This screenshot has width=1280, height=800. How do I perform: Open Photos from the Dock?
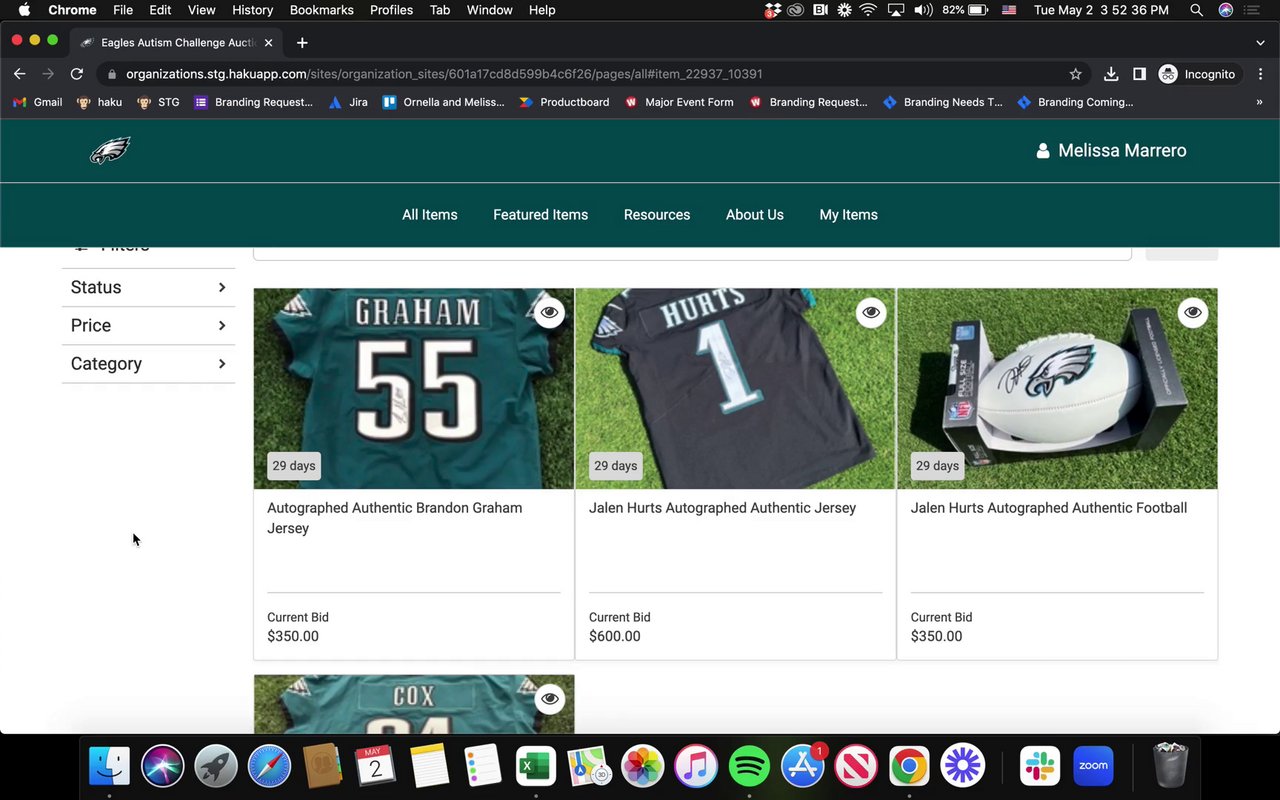point(642,767)
